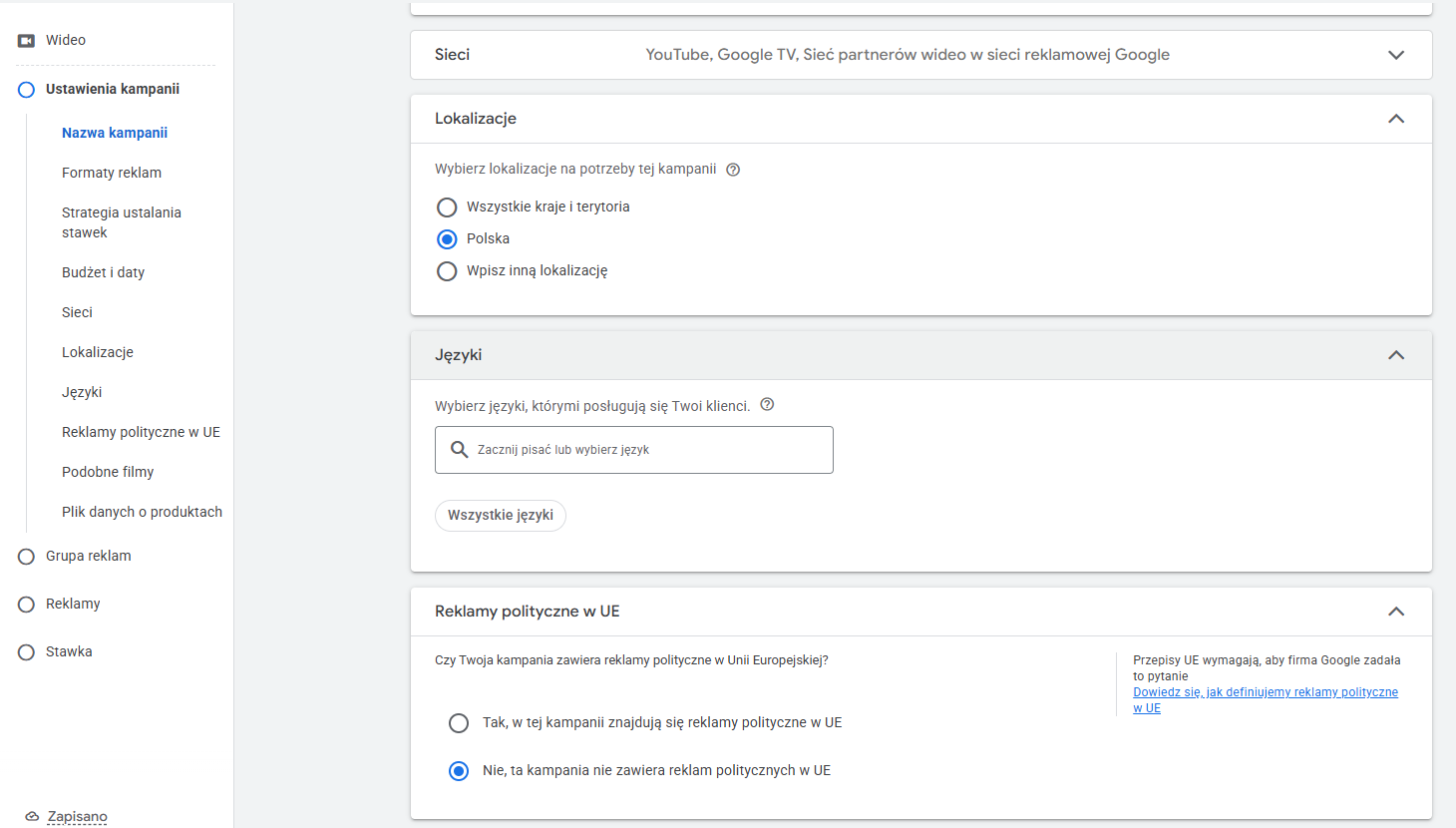Collapse the Języki section
The image size is (1456, 828).
coord(1396,355)
